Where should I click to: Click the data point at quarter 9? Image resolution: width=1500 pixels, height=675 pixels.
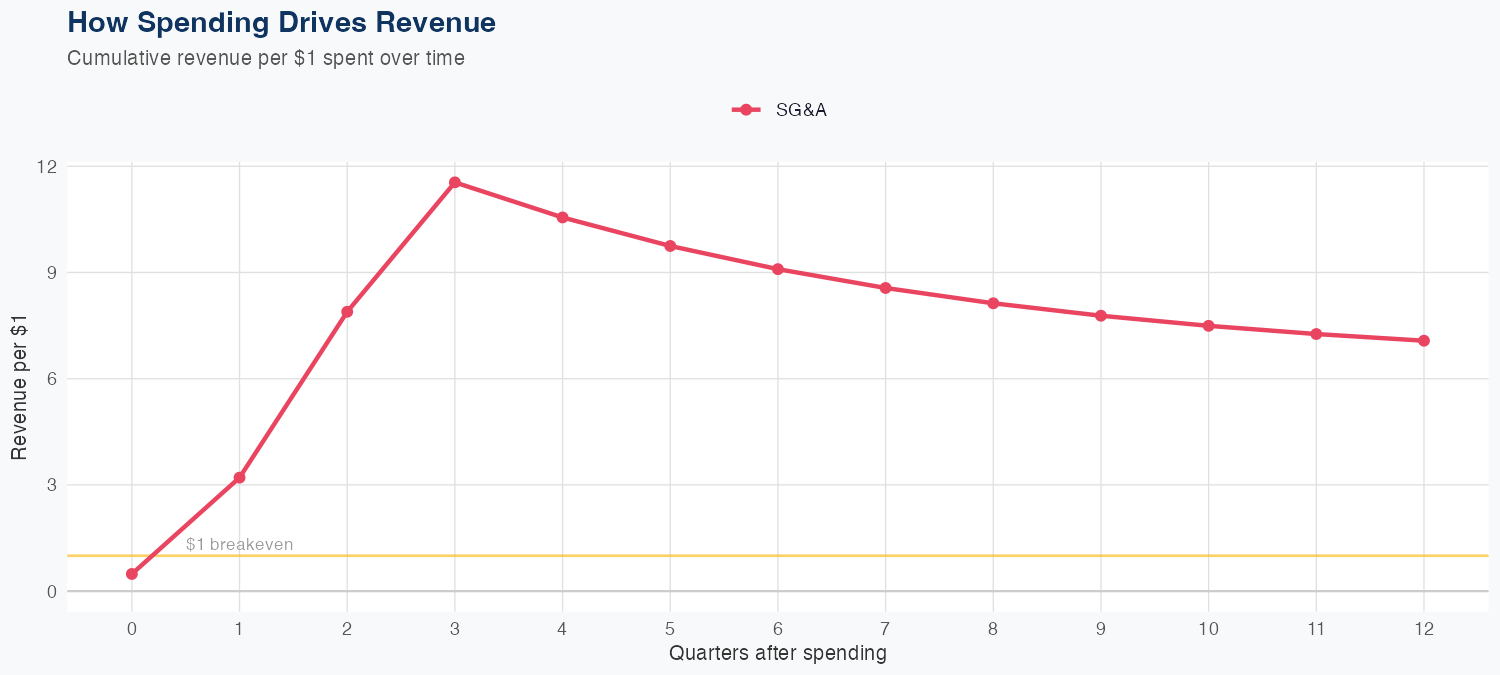[x=1101, y=316]
